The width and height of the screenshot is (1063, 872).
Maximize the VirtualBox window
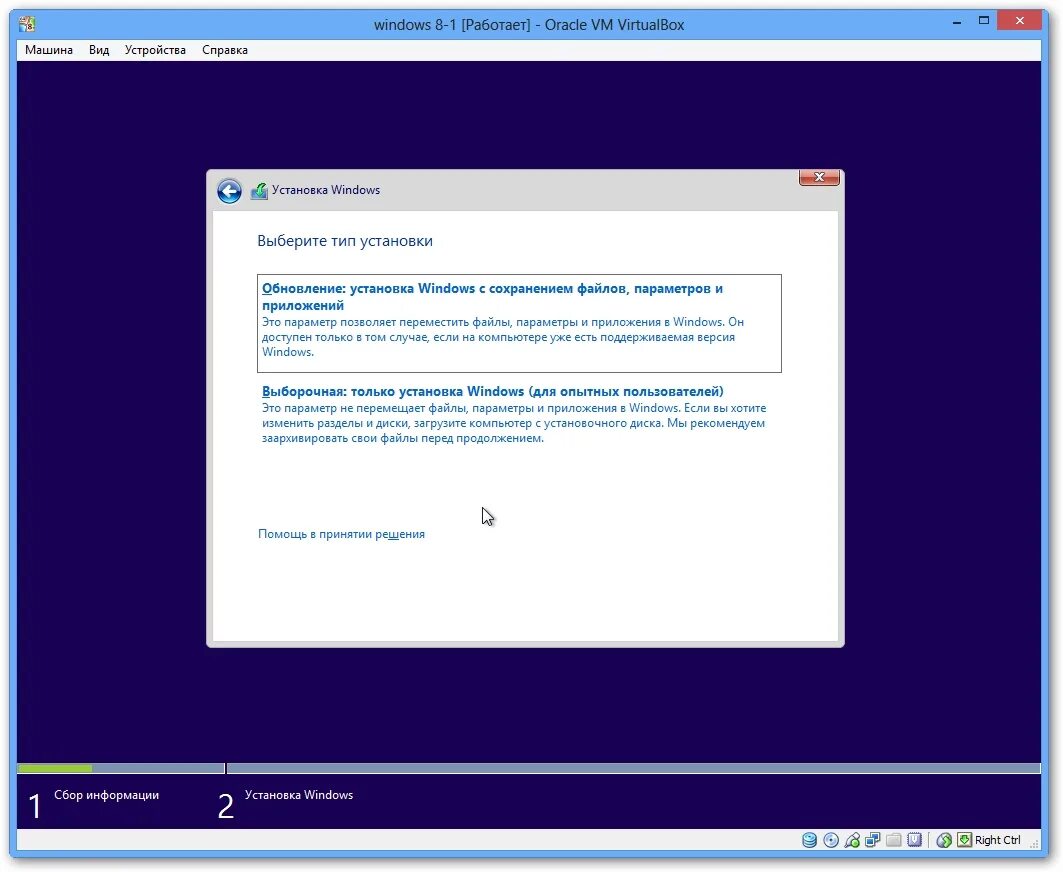coord(984,21)
